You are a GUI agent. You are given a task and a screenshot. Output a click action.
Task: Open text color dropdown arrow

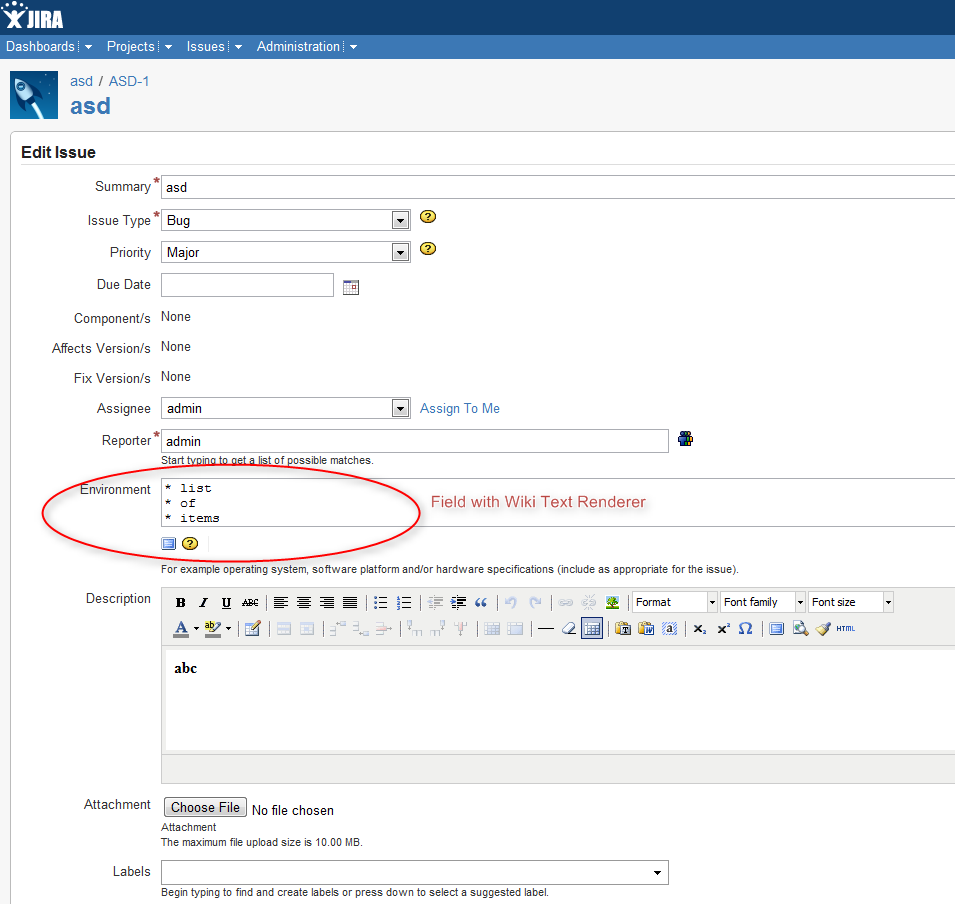point(196,629)
